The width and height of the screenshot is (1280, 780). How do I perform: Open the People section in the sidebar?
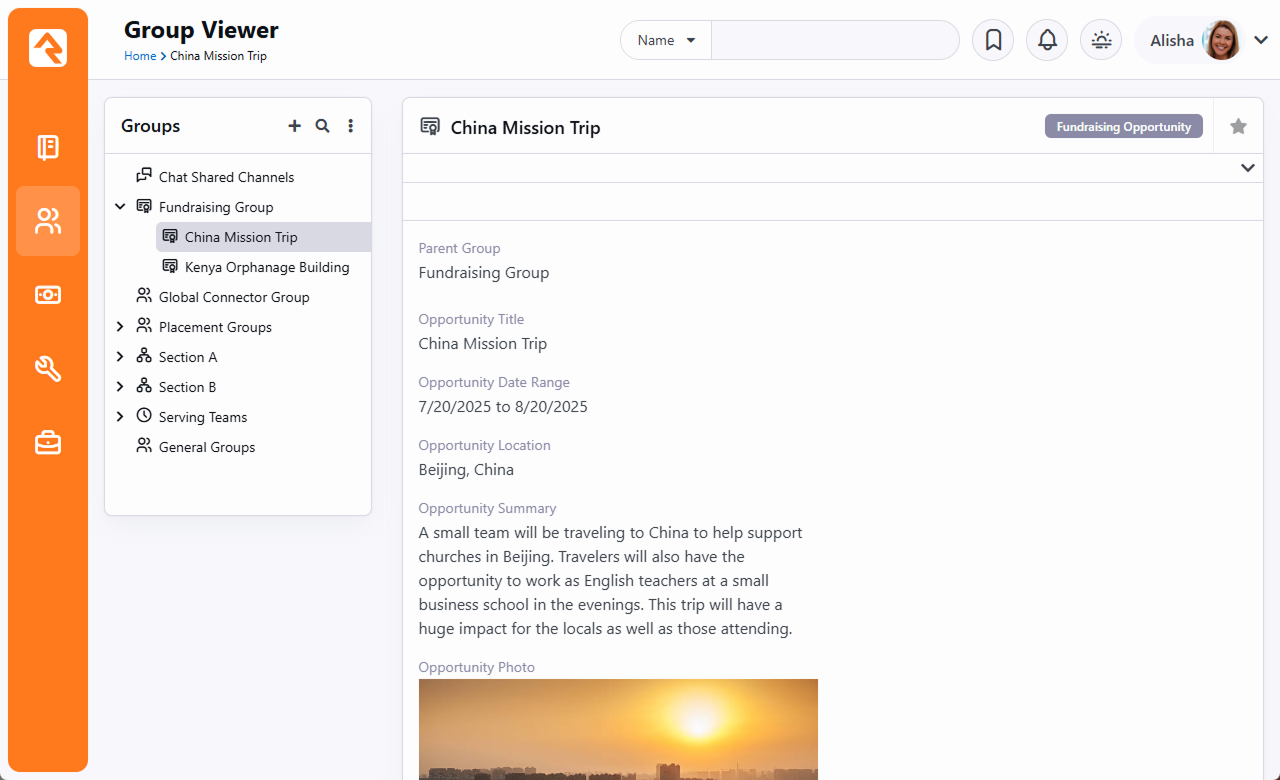[48, 221]
